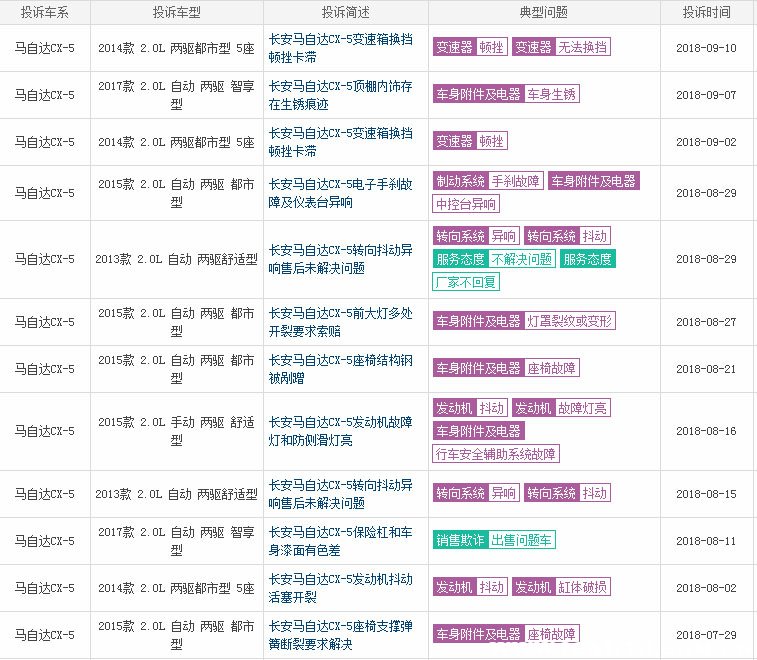Click 2015款 都市型 cell in the 2018-08-21 row
This screenshot has width=757, height=660.
176,369
